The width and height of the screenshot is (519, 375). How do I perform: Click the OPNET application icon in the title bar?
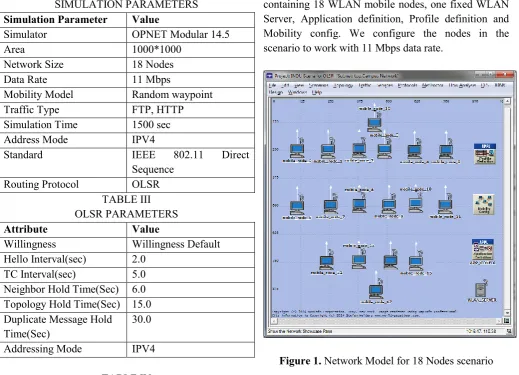pyautogui.click(x=269, y=76)
